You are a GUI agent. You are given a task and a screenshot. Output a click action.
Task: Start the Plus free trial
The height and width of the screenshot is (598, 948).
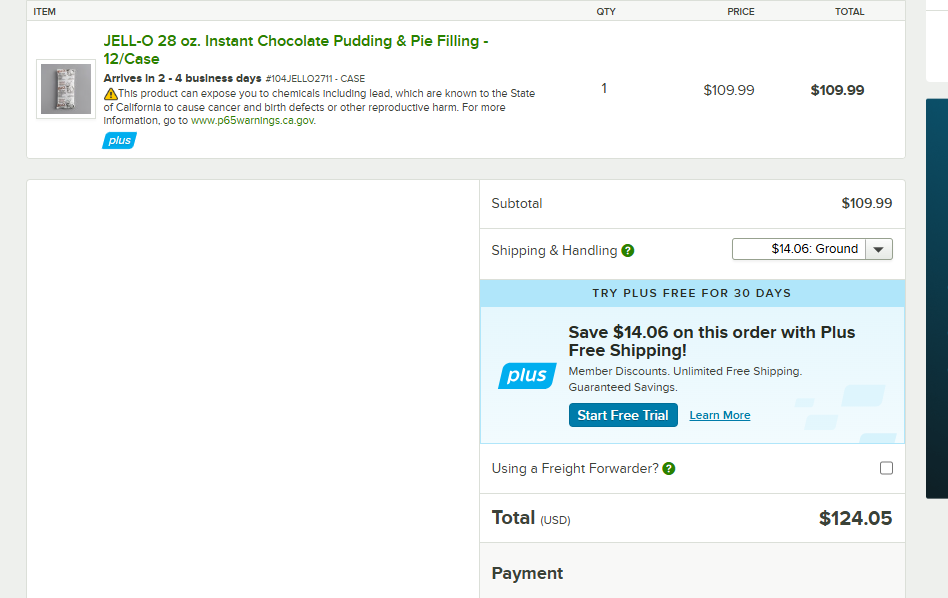point(623,415)
